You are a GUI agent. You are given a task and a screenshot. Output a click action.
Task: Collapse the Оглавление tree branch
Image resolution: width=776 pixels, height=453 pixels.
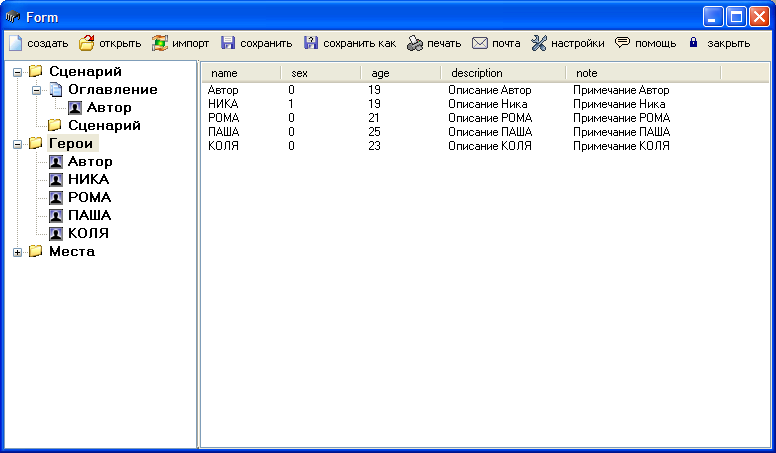pyautogui.click(x=37, y=90)
